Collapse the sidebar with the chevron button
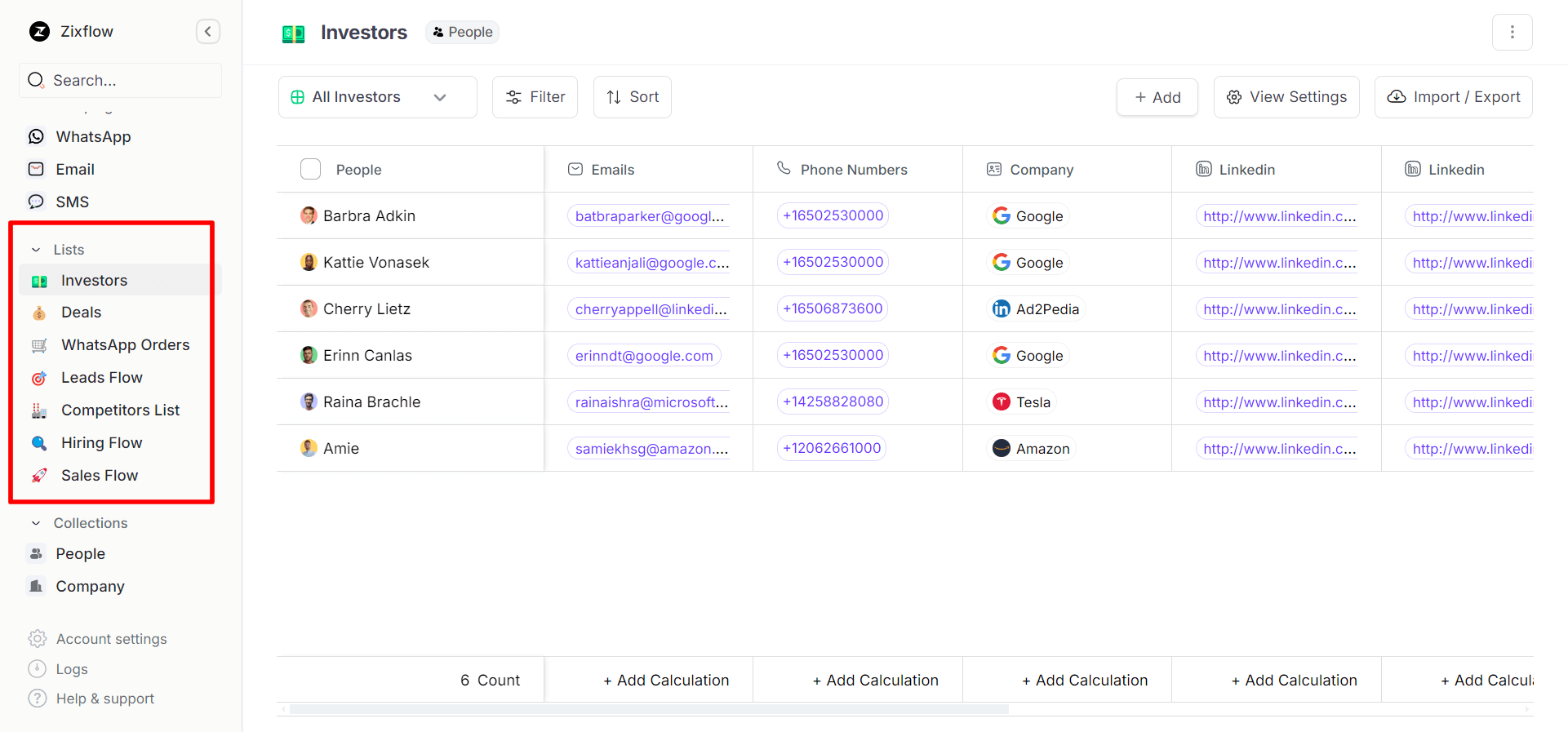Image resolution: width=1568 pixels, height=732 pixels. pyautogui.click(x=208, y=32)
